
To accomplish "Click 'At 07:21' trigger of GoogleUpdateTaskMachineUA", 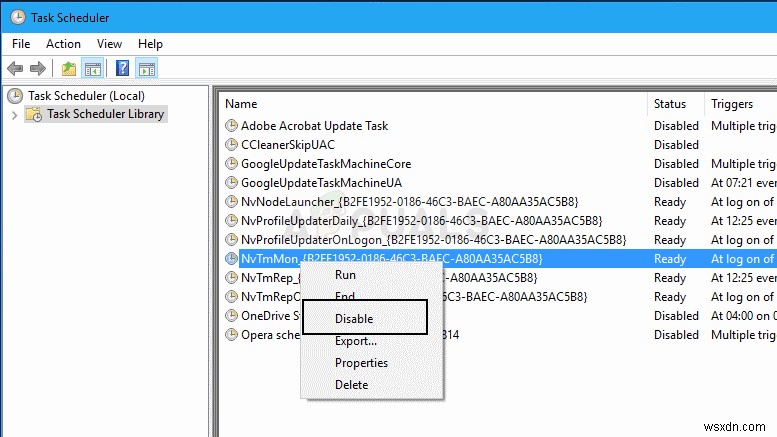I will pos(743,183).
